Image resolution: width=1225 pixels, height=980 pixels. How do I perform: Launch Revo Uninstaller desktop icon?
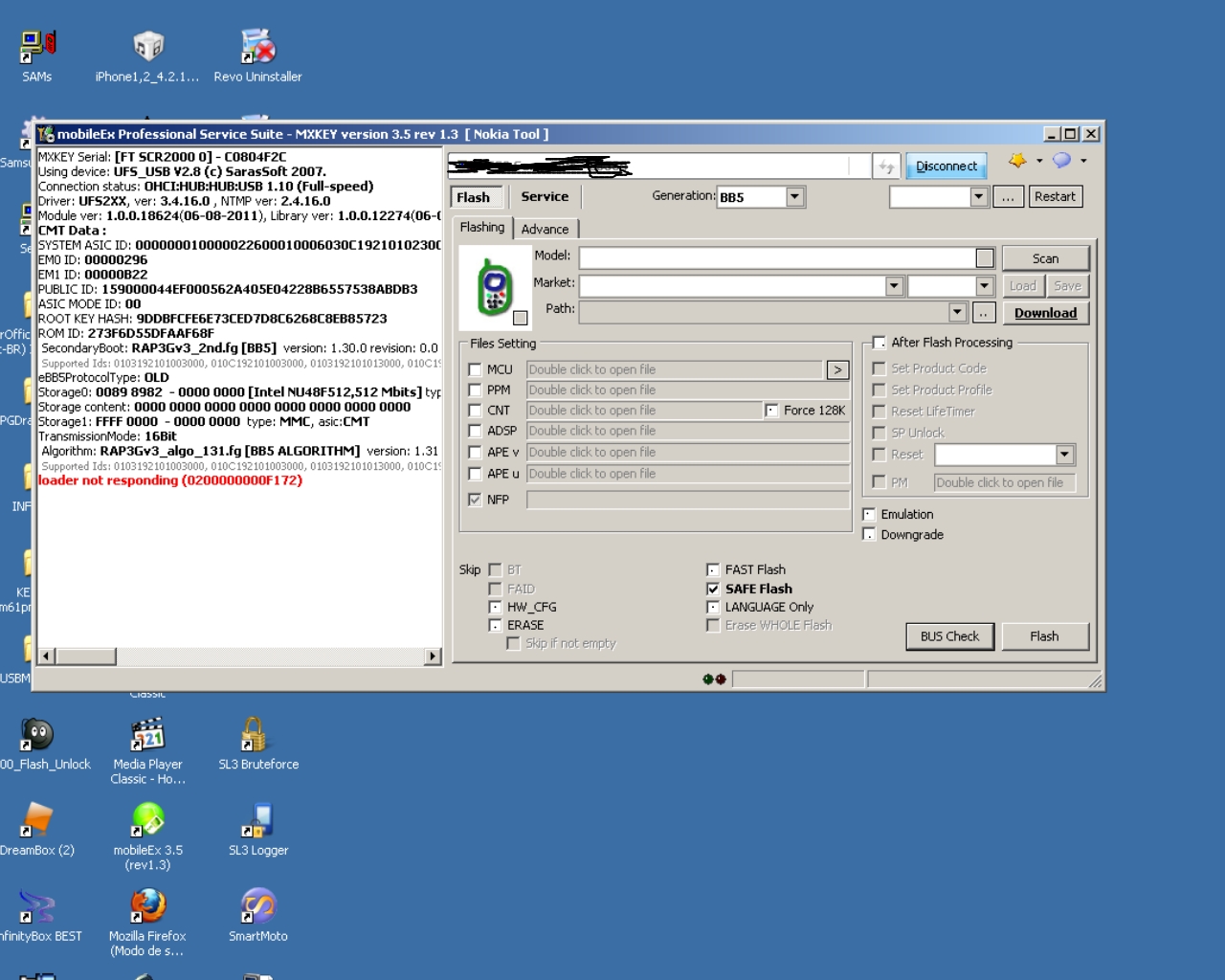tap(257, 56)
